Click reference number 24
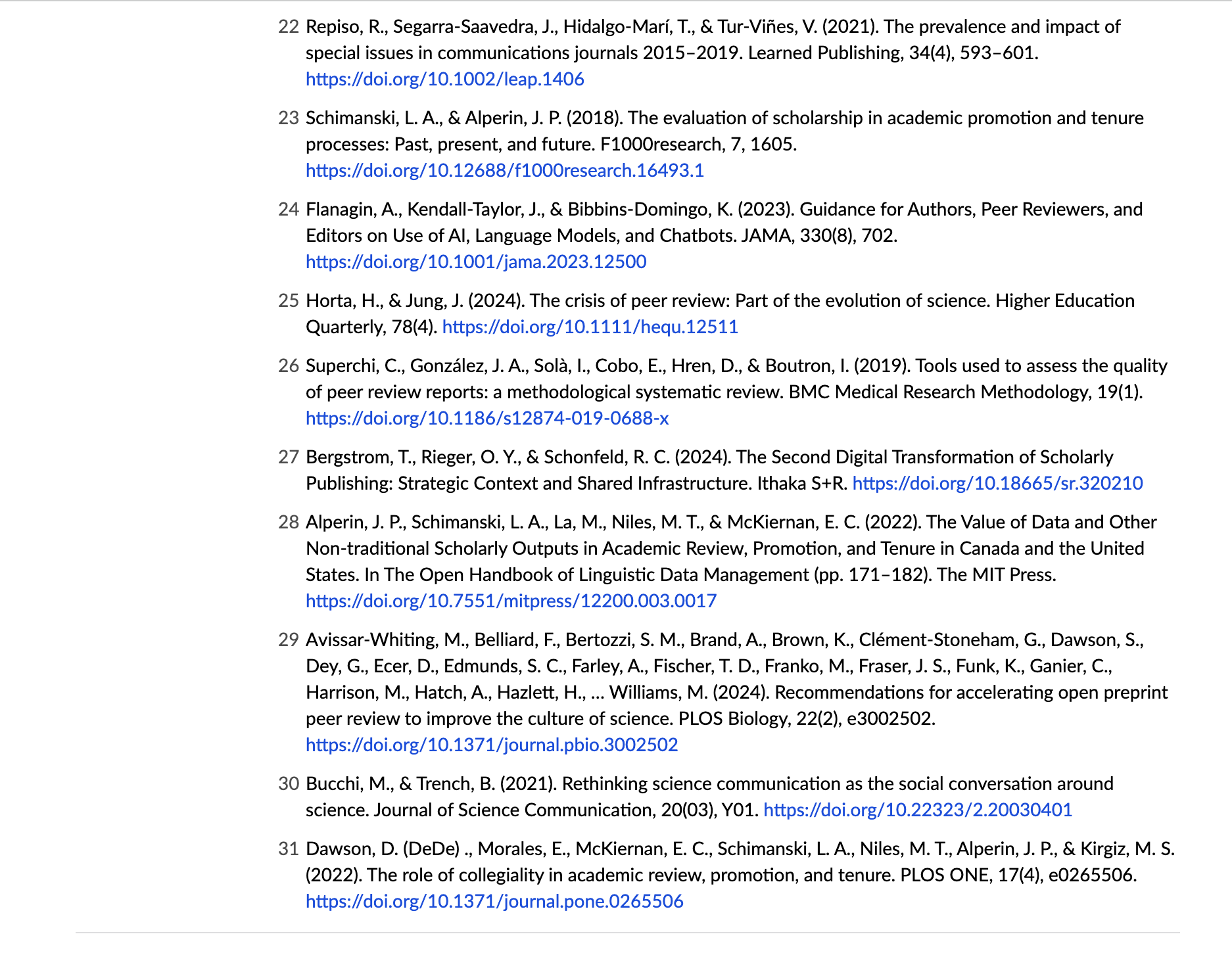 (289, 210)
